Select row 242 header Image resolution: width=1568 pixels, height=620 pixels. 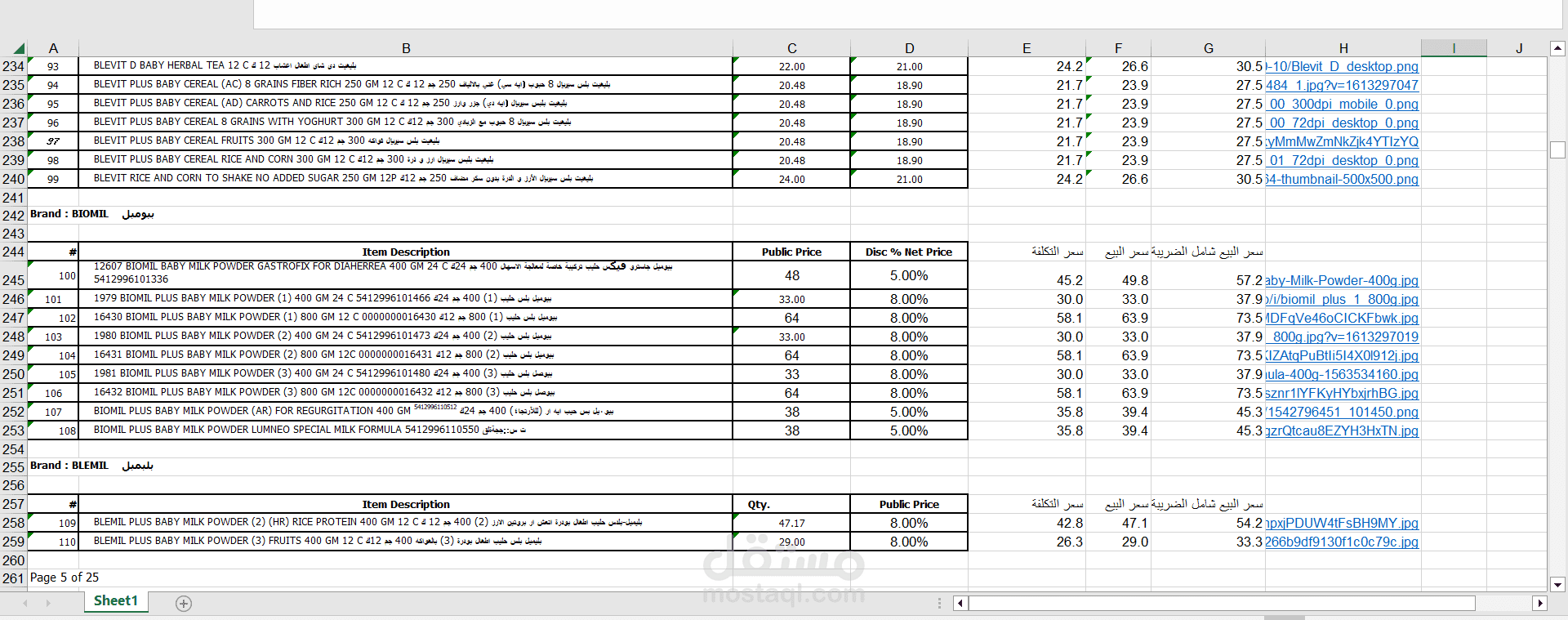pyautogui.click(x=13, y=216)
